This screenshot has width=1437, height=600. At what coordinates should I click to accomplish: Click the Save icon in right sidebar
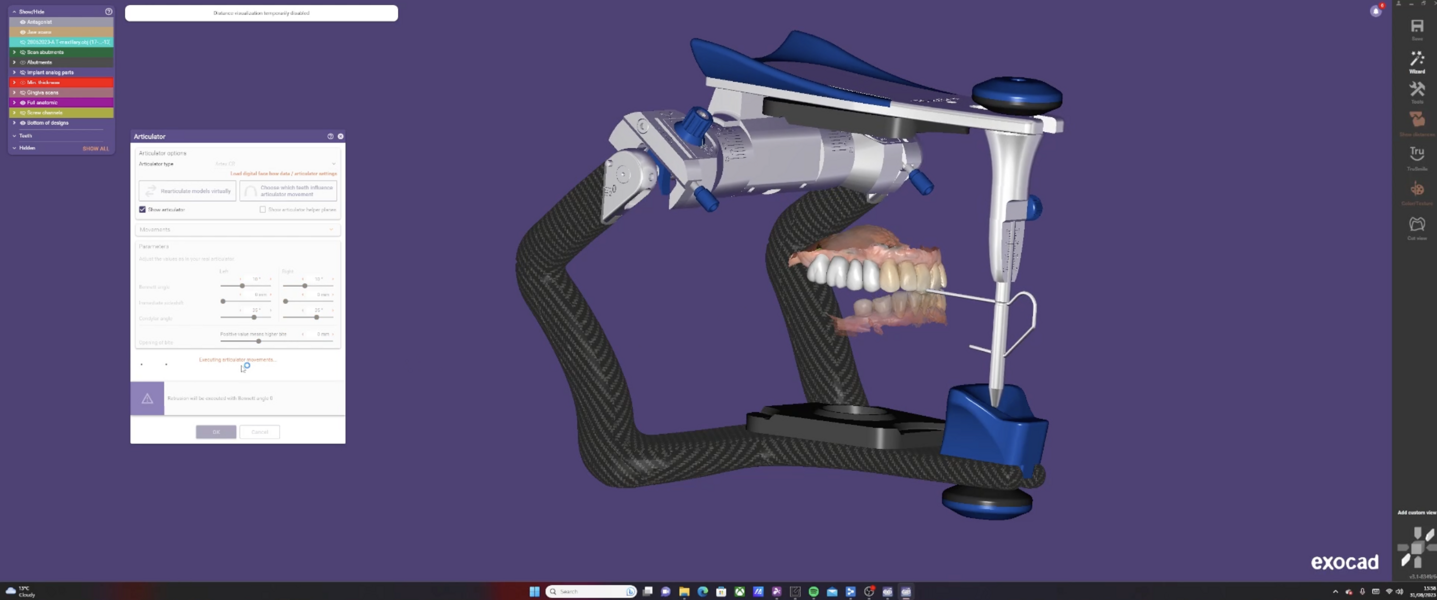(x=1416, y=28)
